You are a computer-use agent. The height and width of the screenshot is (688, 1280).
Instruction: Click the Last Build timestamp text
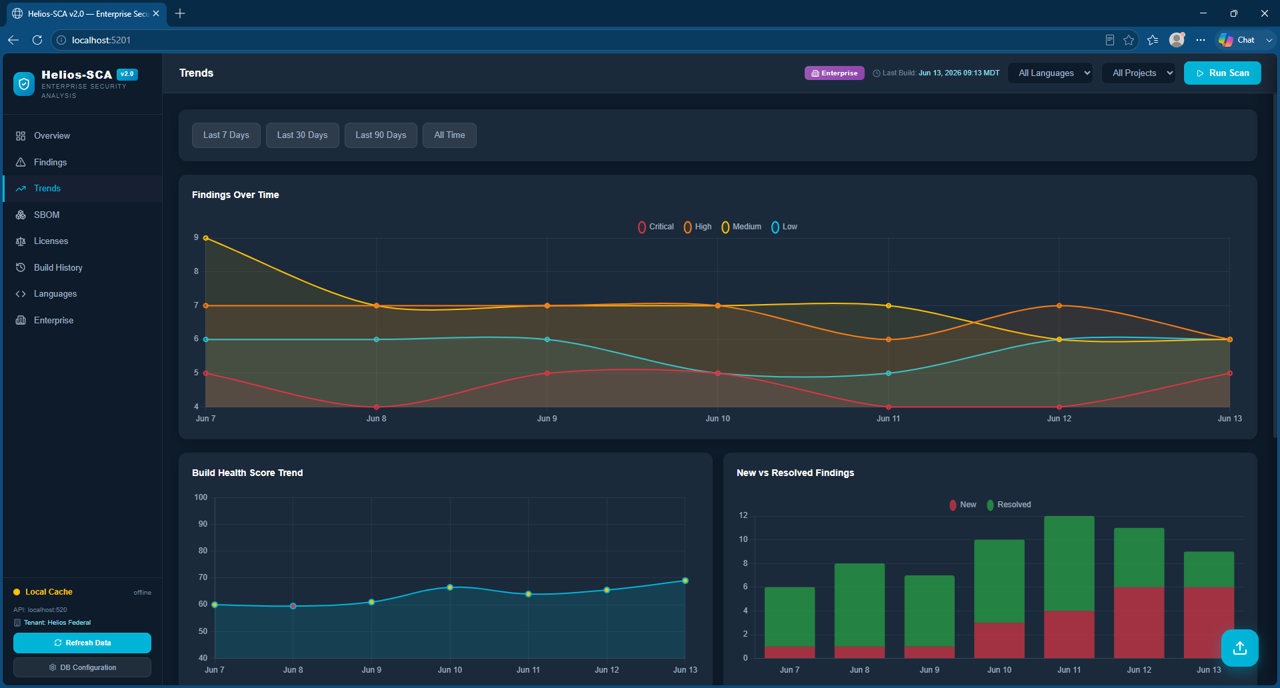936,73
